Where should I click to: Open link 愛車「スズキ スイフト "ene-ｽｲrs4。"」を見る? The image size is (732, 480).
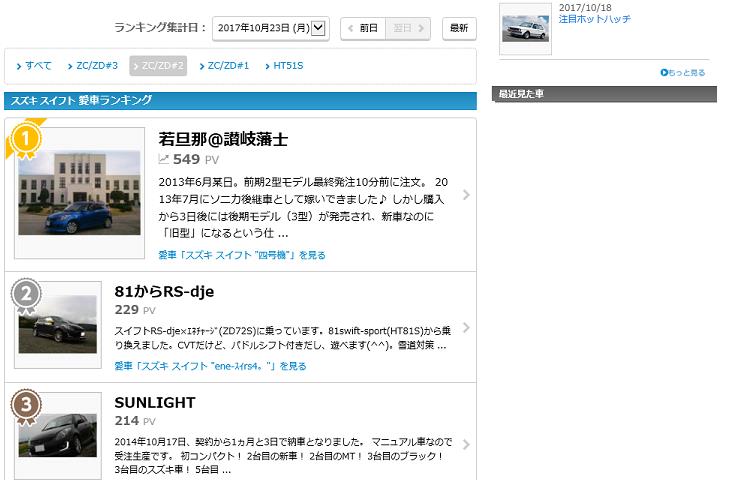click(211, 366)
